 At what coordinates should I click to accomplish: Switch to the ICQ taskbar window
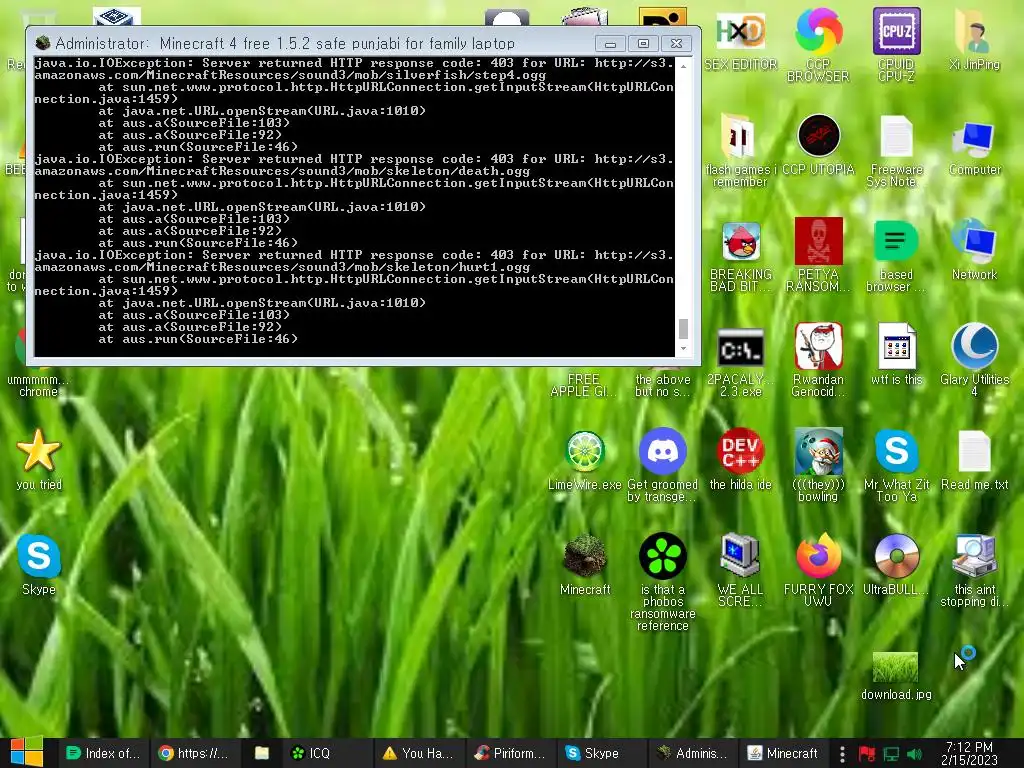328,753
